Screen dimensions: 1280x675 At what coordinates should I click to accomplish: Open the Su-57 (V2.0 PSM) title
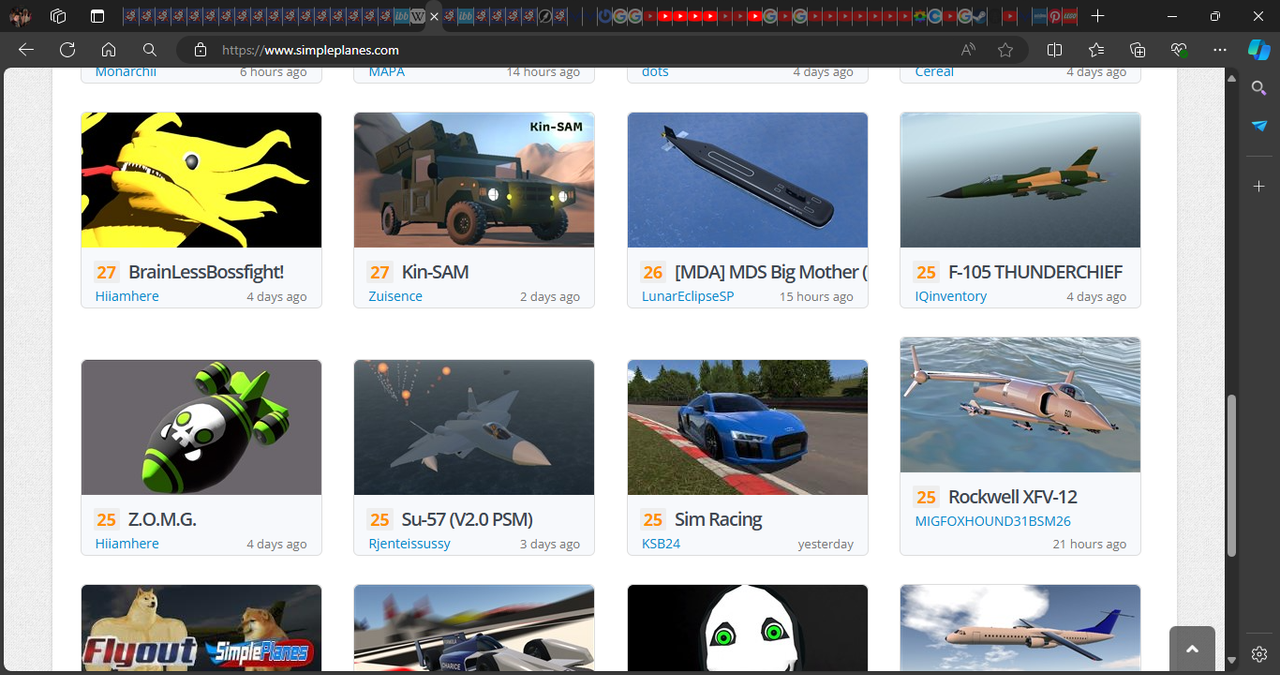(x=467, y=519)
